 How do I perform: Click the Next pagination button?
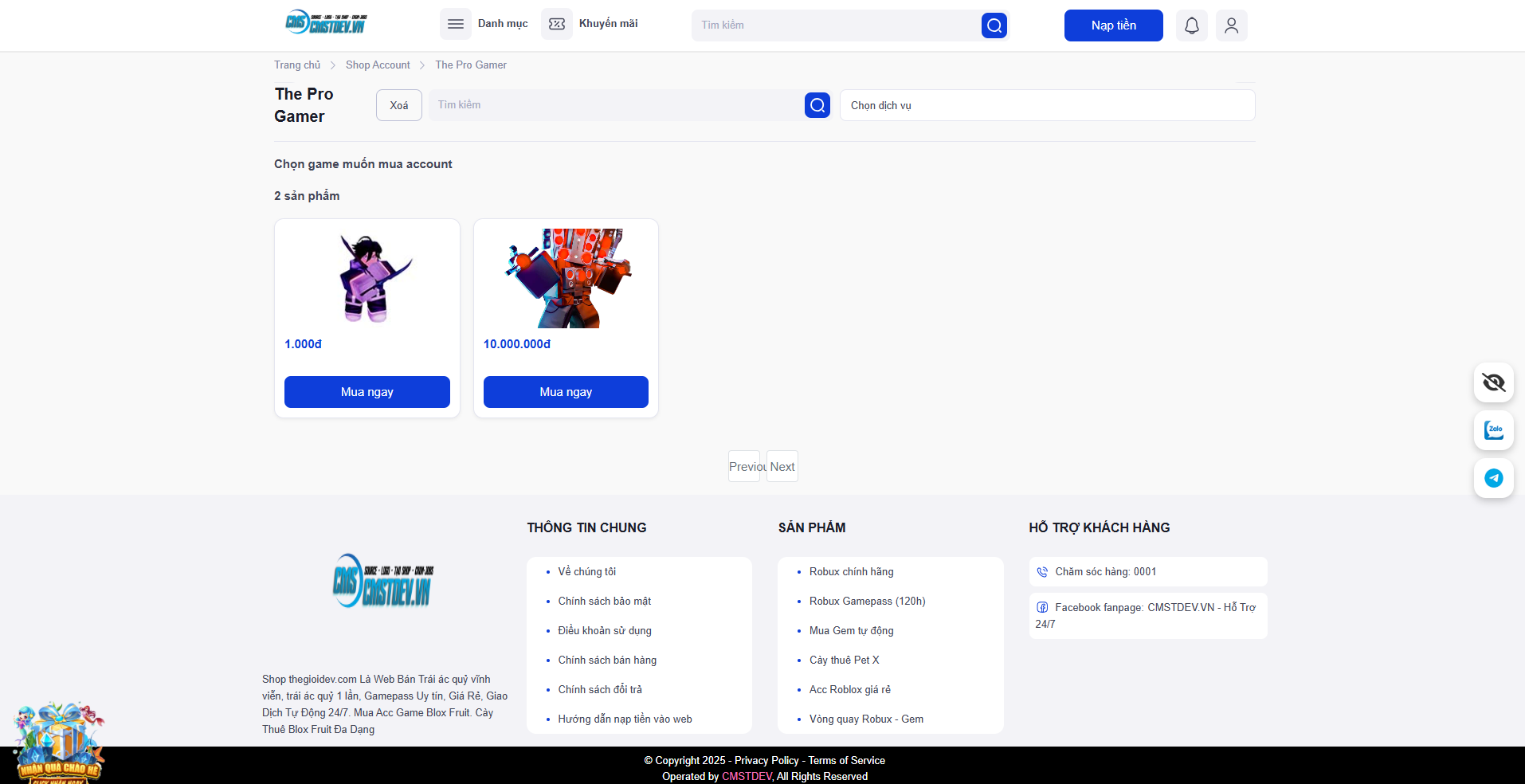coord(782,467)
